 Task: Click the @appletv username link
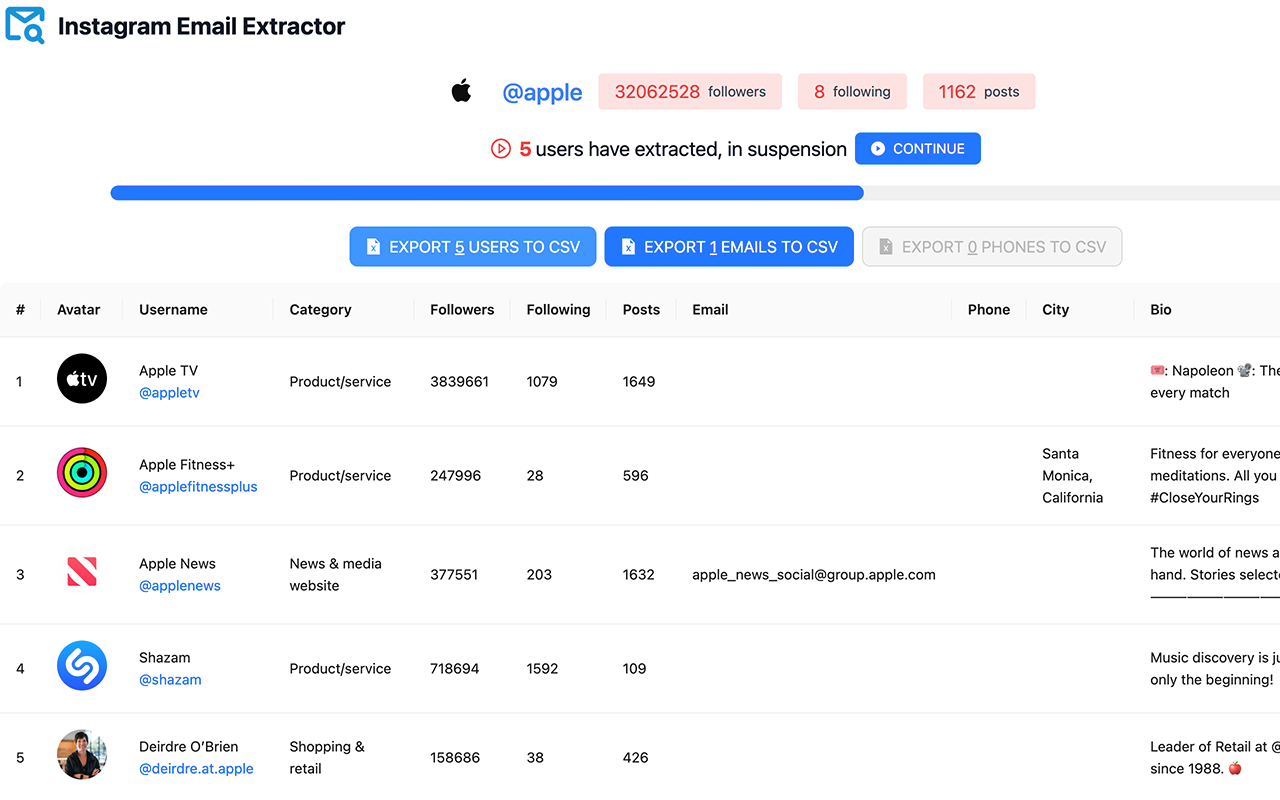click(169, 392)
